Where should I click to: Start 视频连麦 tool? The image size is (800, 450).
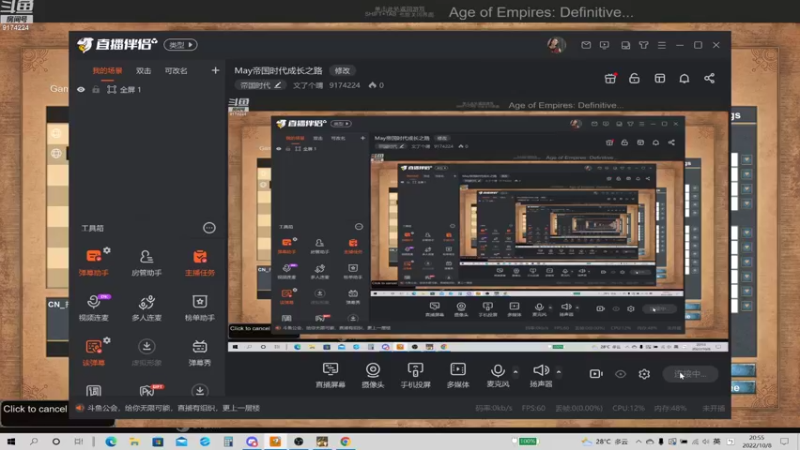(x=94, y=307)
